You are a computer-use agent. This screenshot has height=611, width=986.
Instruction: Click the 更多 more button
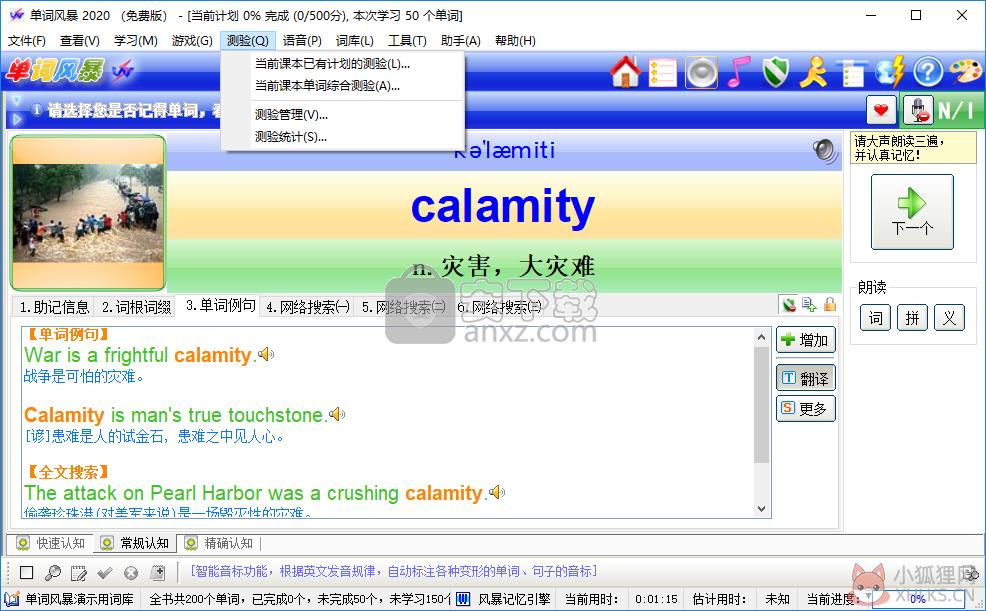tap(806, 409)
